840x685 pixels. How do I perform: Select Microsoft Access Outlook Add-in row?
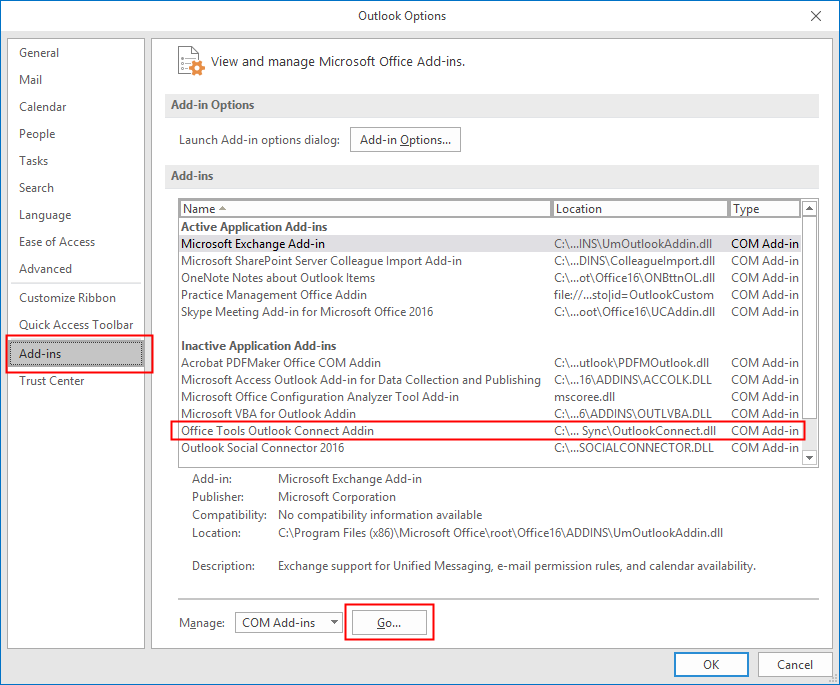tap(490, 380)
